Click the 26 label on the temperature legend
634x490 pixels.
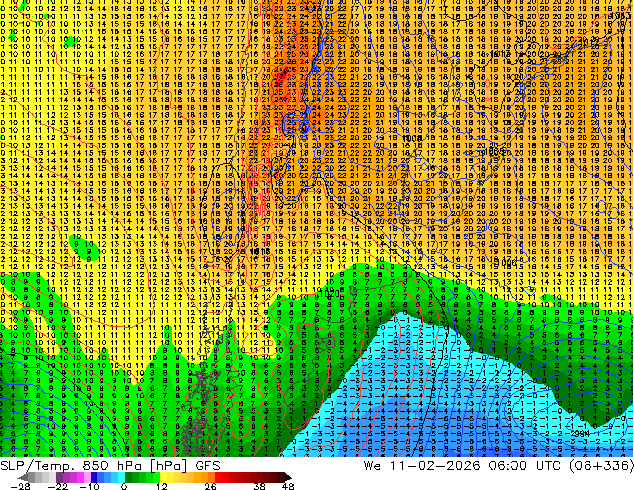tap(210, 486)
